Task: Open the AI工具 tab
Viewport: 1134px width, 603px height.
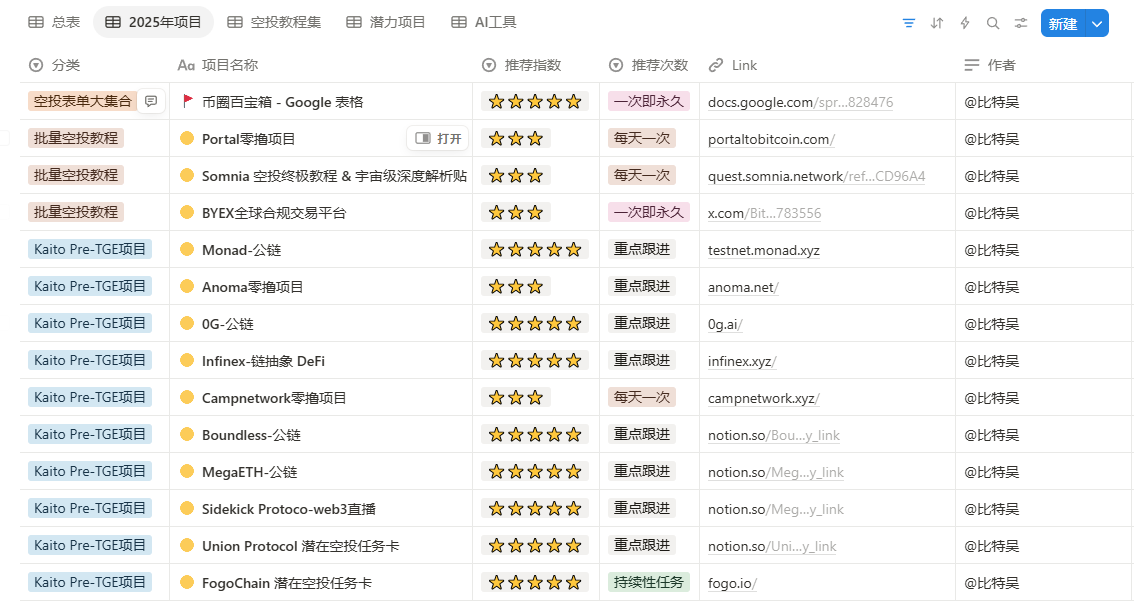Action: pyautogui.click(x=484, y=22)
